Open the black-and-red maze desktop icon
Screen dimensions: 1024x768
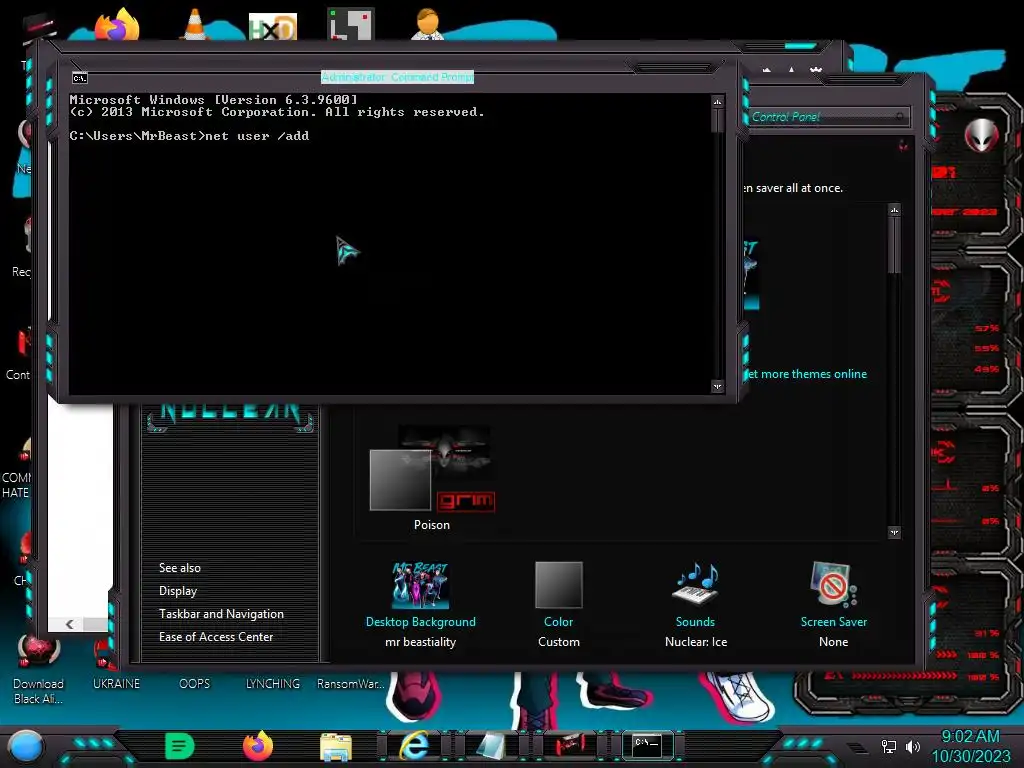pyautogui.click(x=351, y=24)
